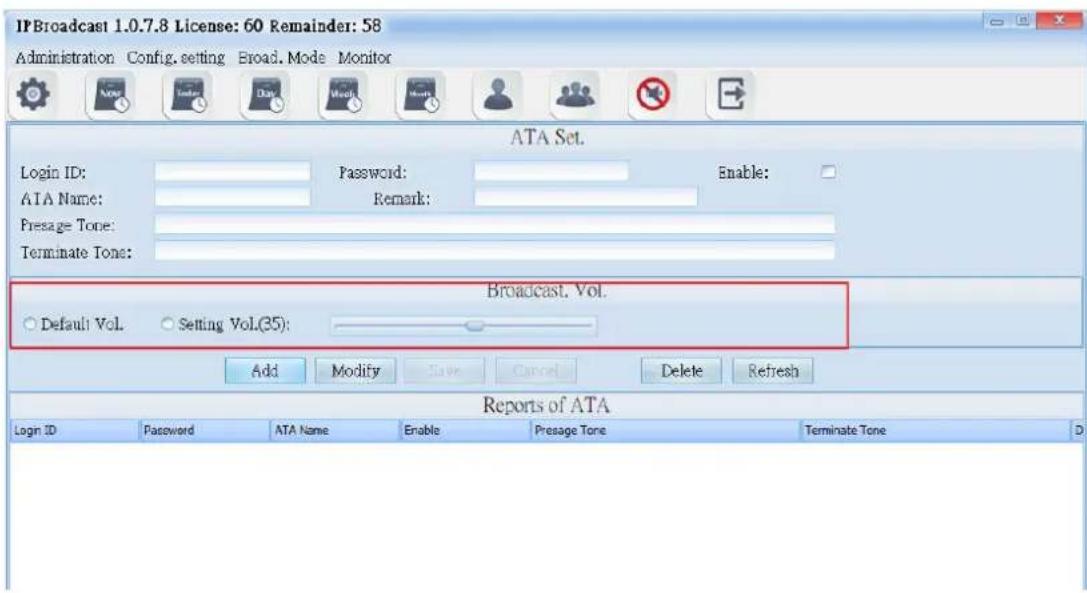
Task: Sort by the Enable column header
Action: pyautogui.click(x=465, y=431)
